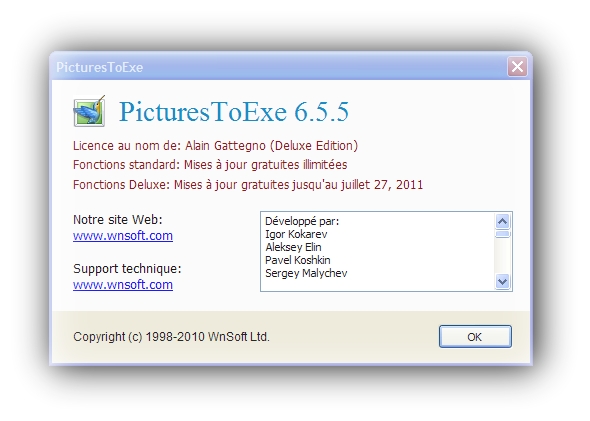Select Igor Kokarev in the developer list
Viewport: 590px width, 421px height.
[x=296, y=234]
